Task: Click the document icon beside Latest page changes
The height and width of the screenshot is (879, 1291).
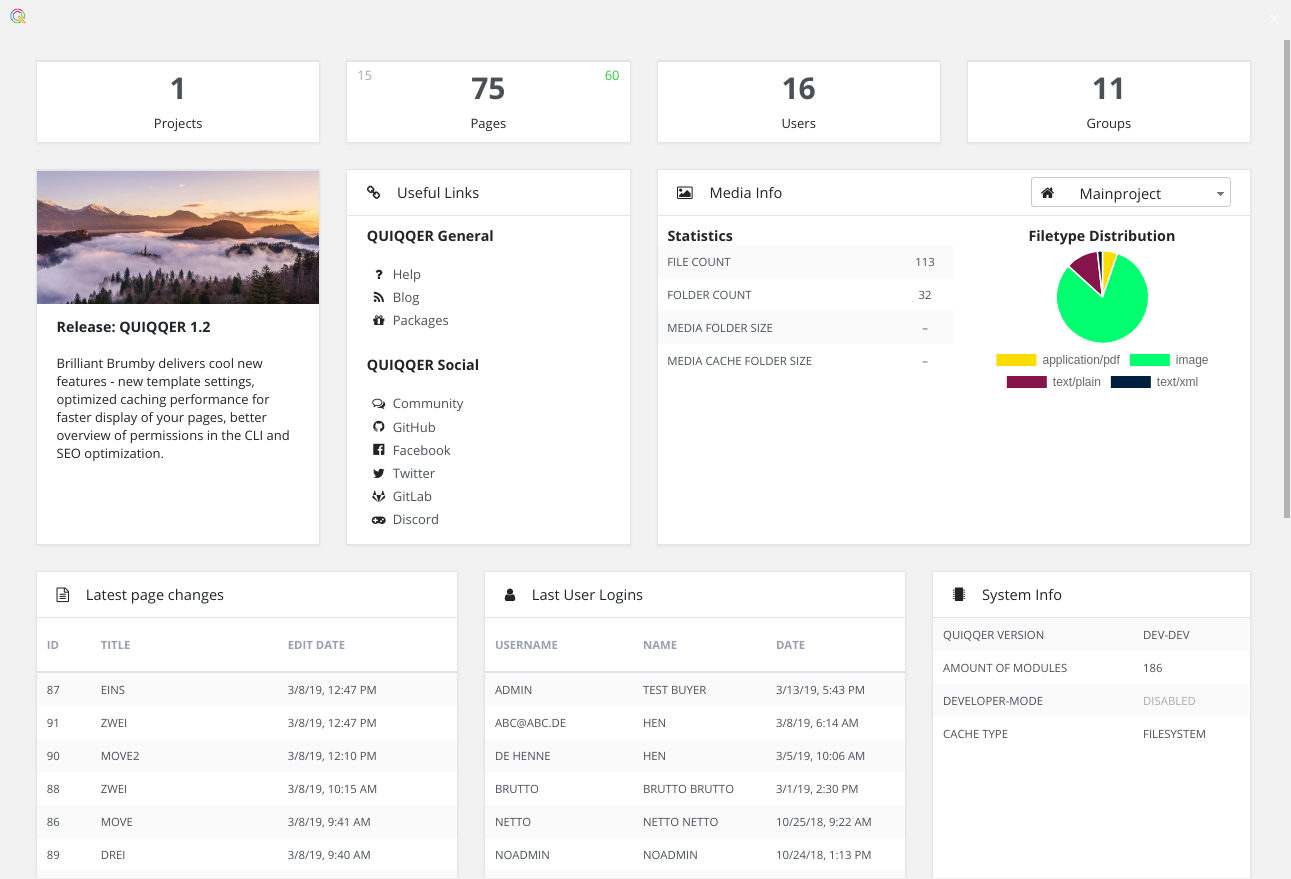Action: click(63, 595)
